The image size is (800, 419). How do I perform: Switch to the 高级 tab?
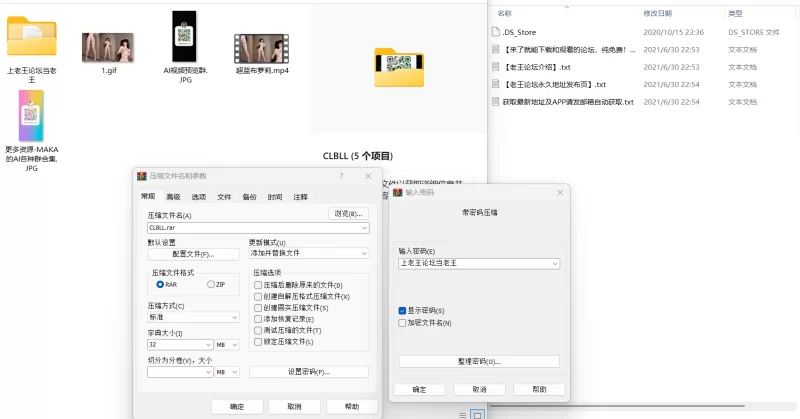click(173, 197)
